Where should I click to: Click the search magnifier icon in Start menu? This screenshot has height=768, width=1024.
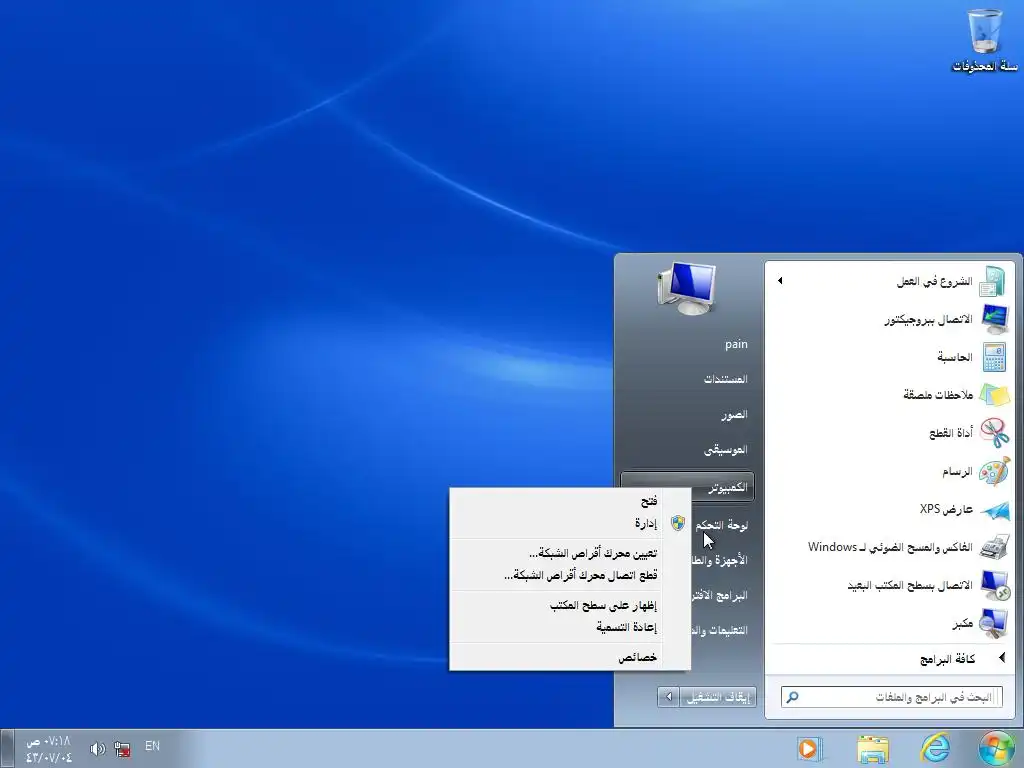point(792,697)
